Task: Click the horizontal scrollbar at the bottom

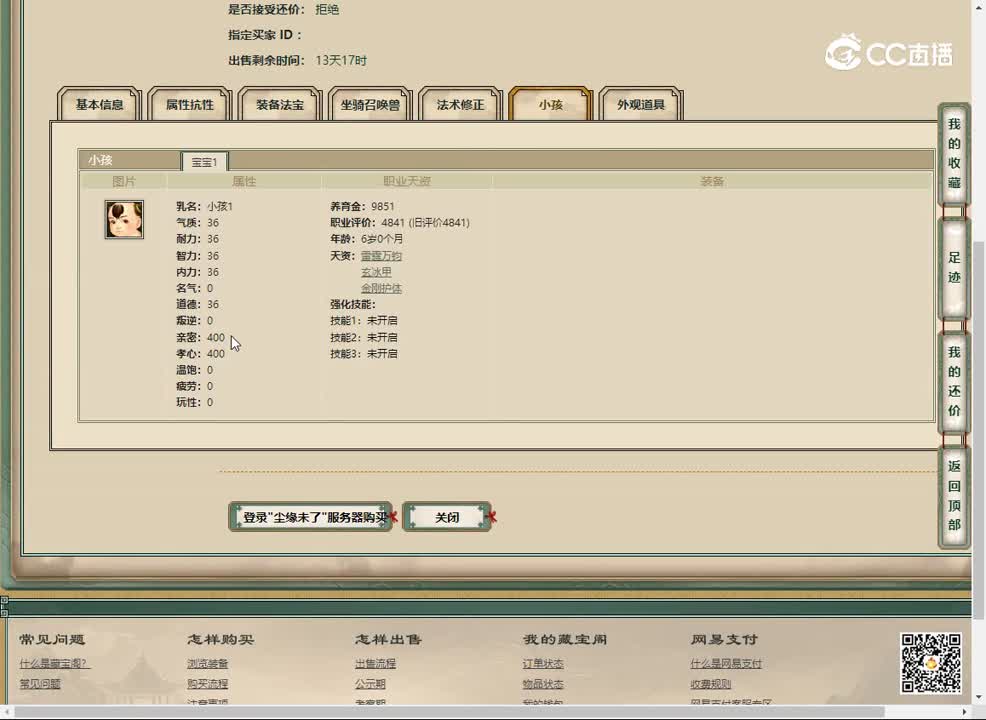Action: click(x=480, y=712)
